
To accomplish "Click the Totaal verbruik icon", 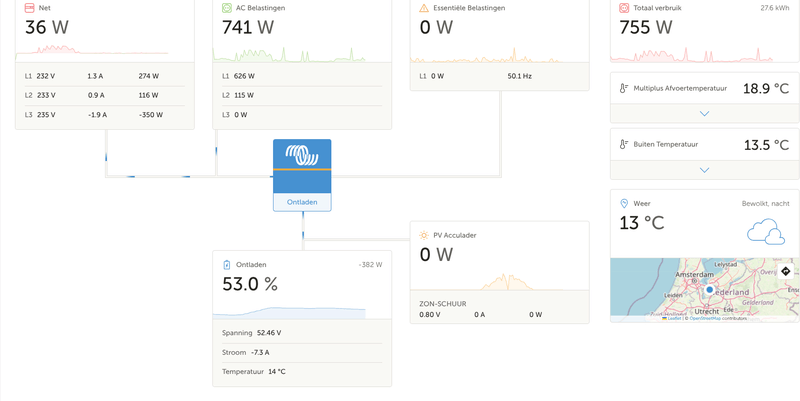I will coord(624,8).
